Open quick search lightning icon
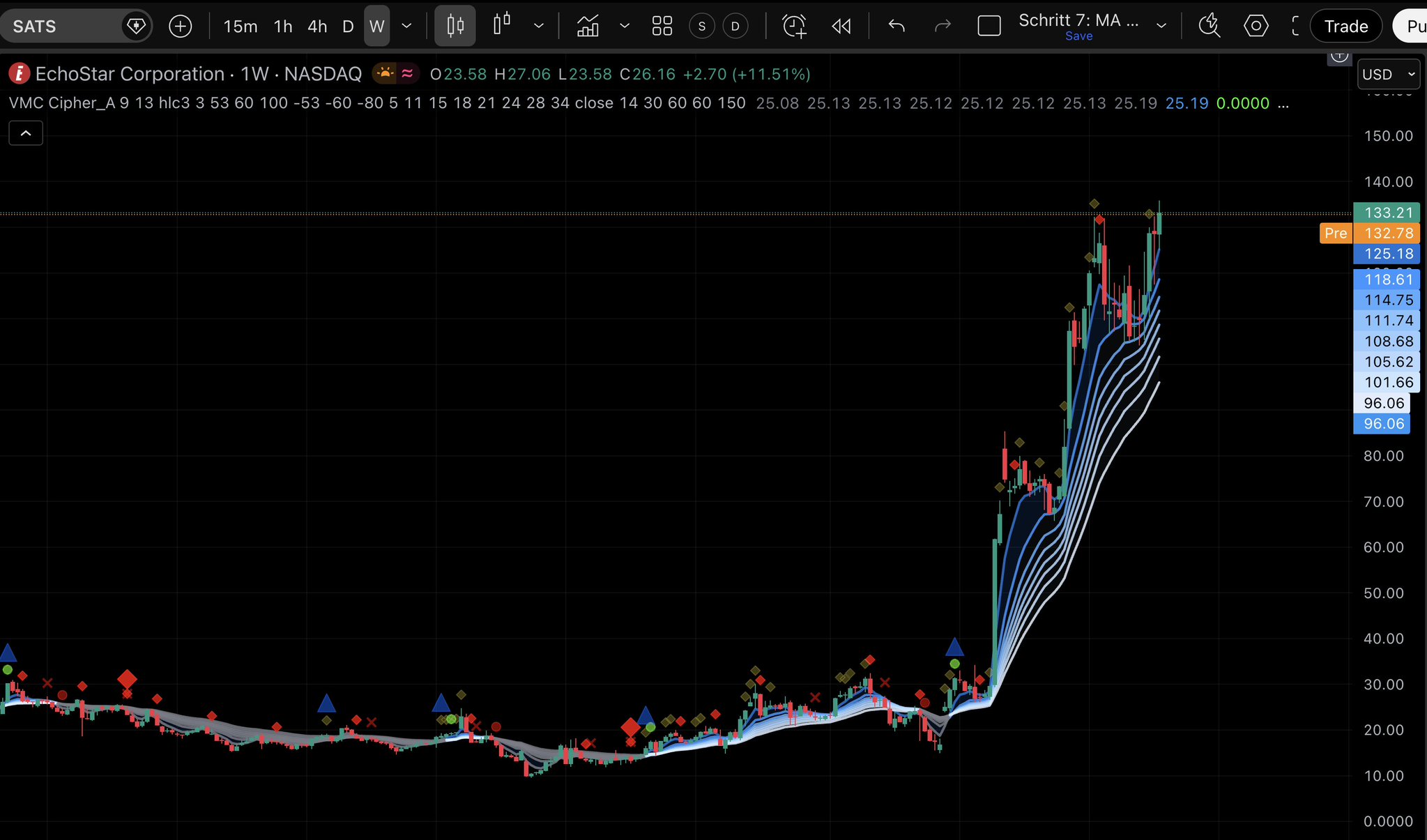 pyautogui.click(x=1209, y=26)
